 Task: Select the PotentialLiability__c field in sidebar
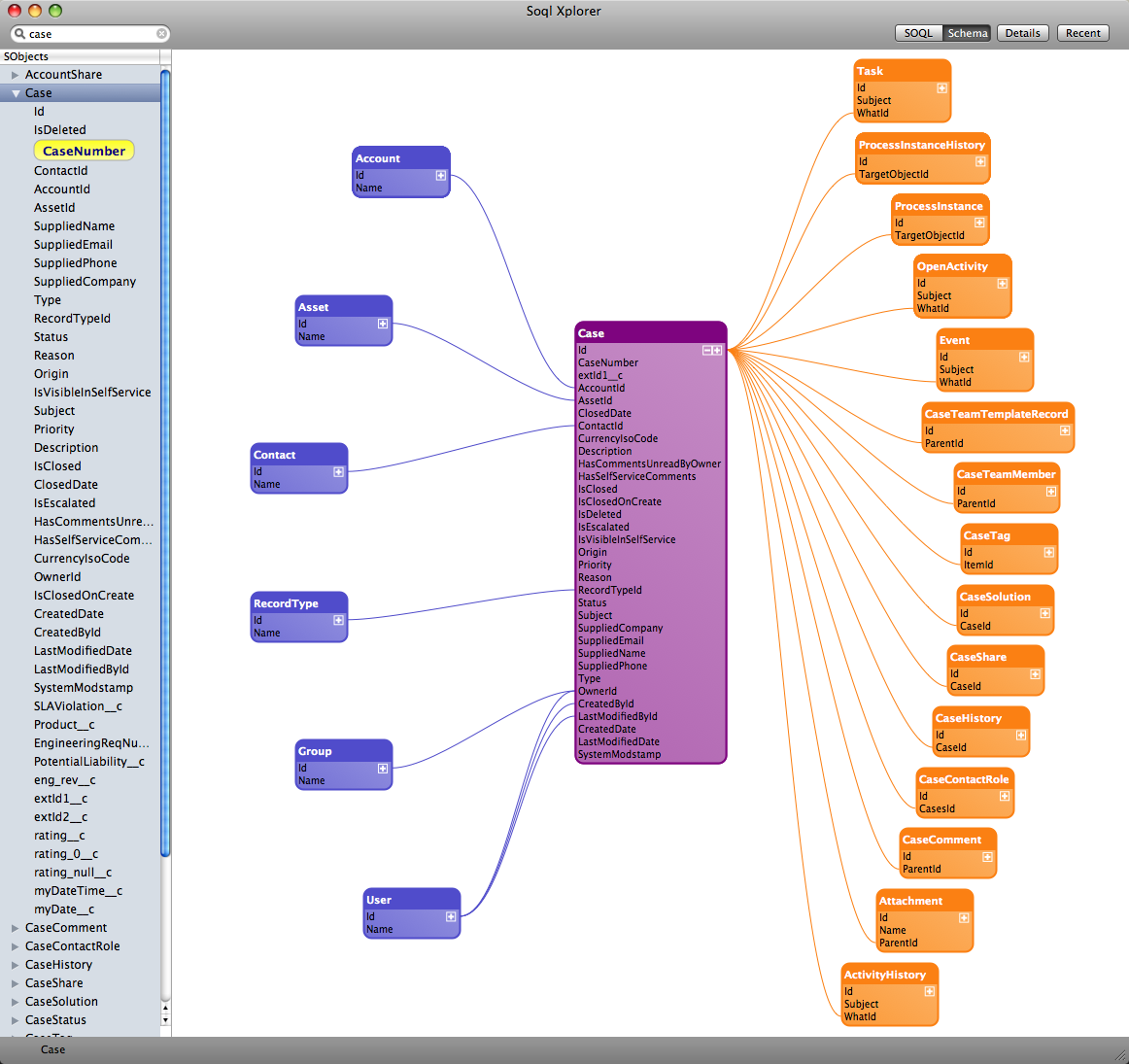point(89,762)
